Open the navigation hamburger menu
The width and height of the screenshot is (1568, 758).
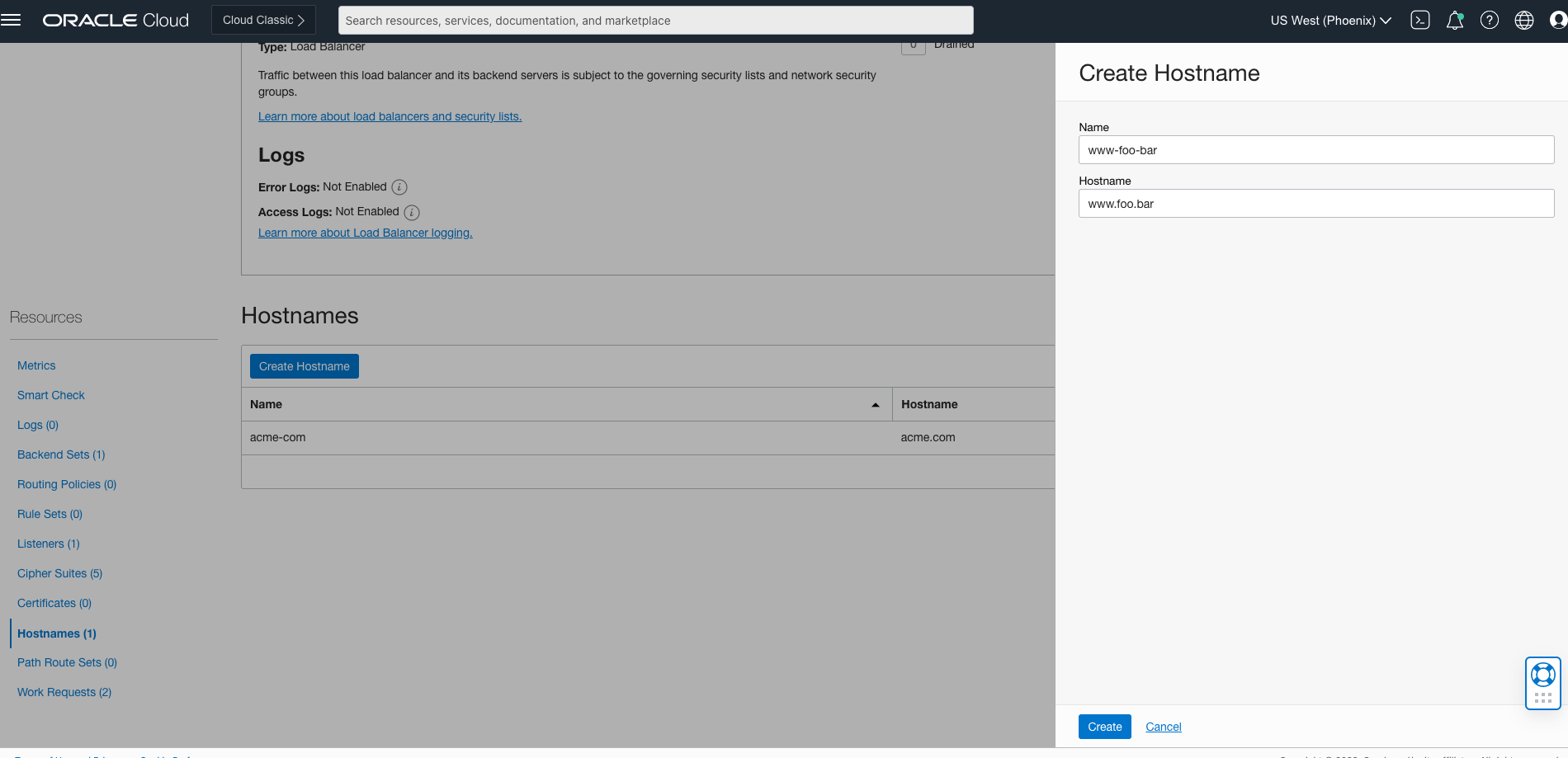coord(12,19)
